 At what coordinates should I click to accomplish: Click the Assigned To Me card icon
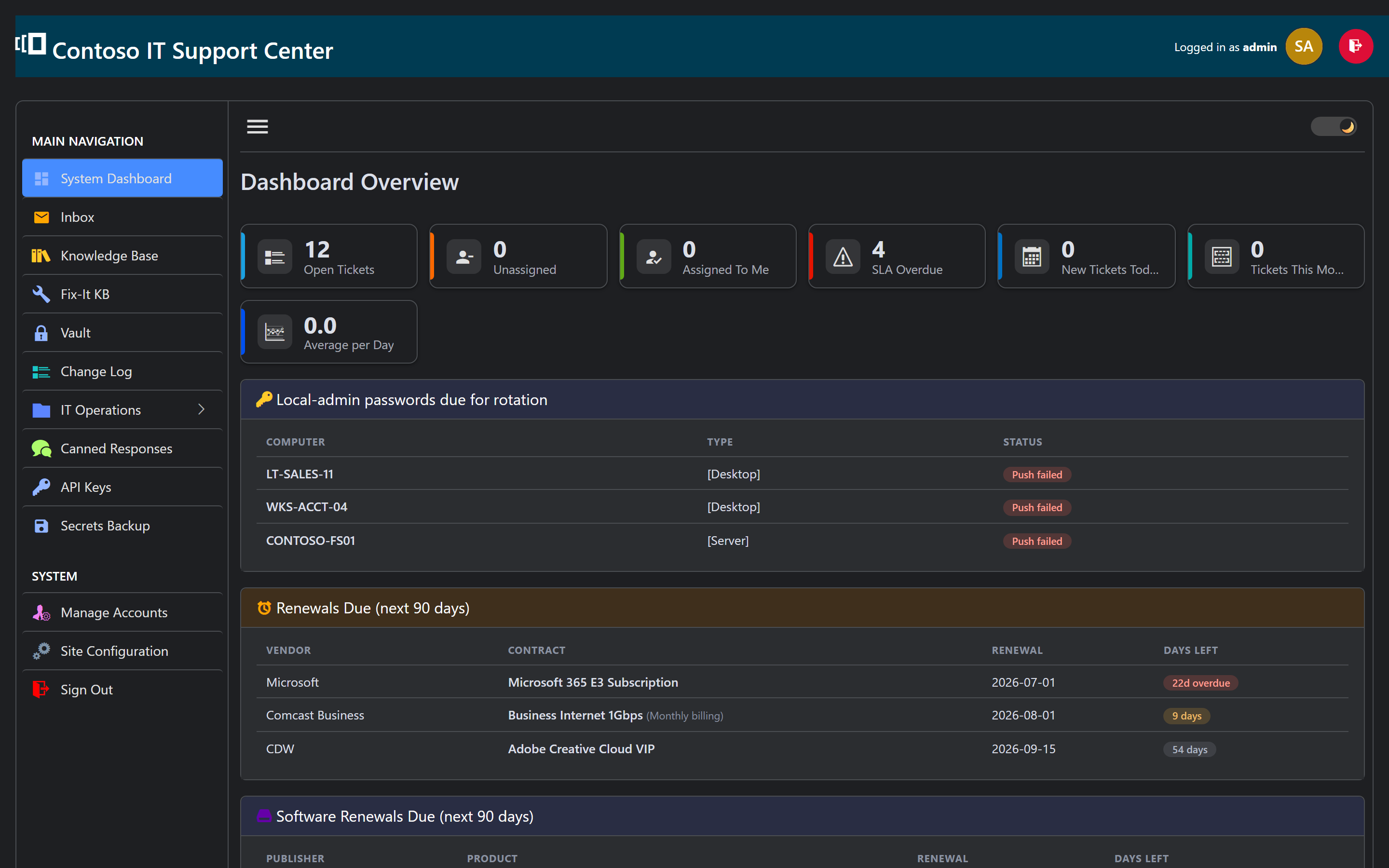pyautogui.click(x=653, y=257)
